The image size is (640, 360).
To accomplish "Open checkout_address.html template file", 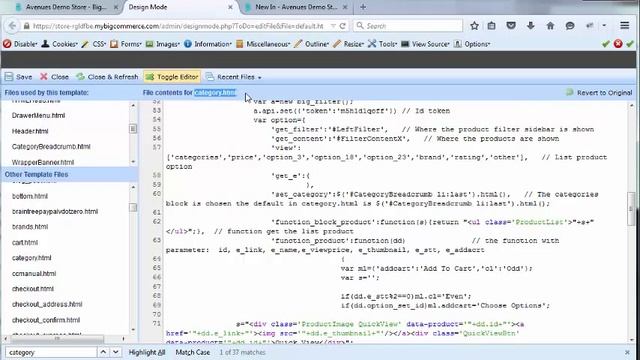I will pos(47,304).
